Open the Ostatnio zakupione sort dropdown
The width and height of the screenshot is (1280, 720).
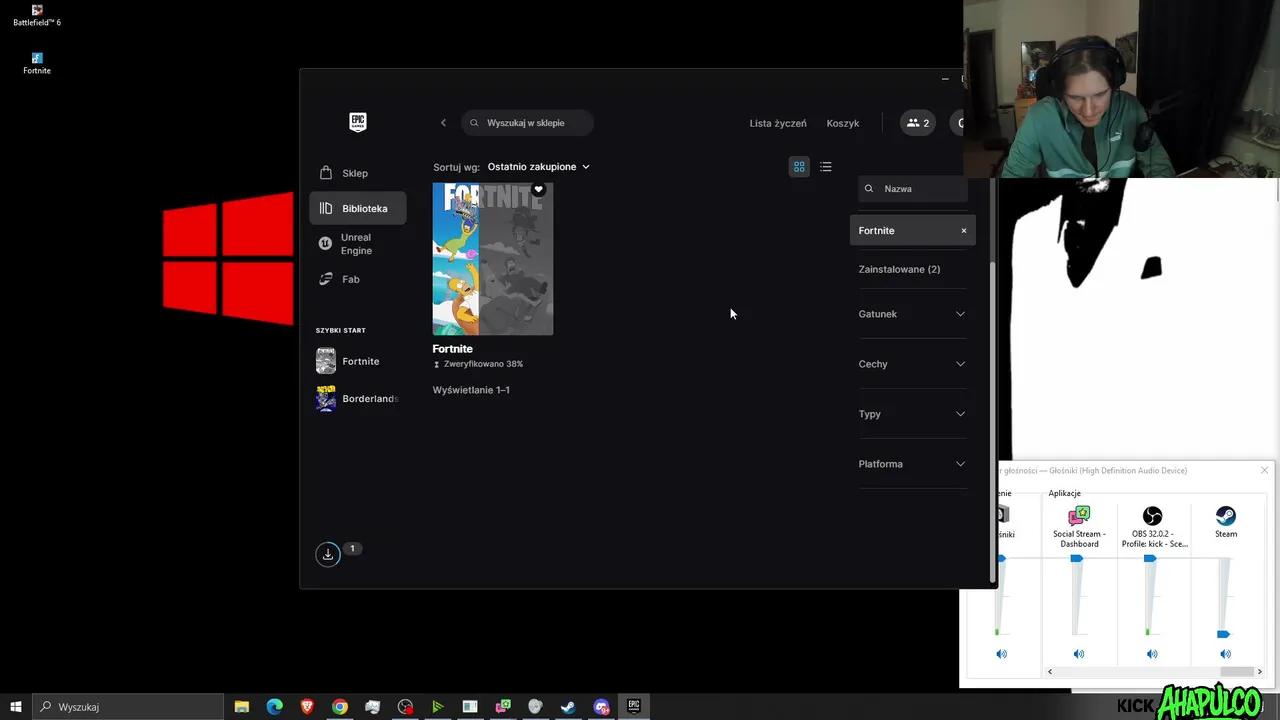pyautogui.click(x=539, y=167)
